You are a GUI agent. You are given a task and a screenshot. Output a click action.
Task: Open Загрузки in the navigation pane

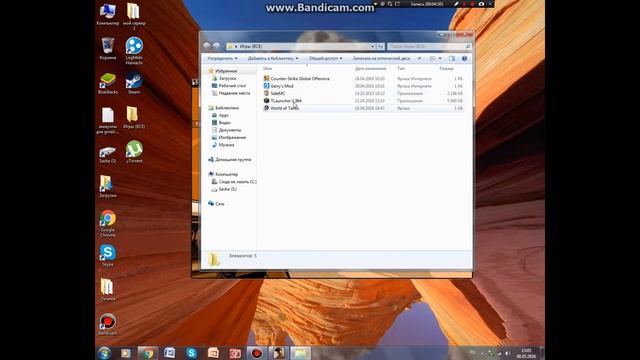coord(224,78)
